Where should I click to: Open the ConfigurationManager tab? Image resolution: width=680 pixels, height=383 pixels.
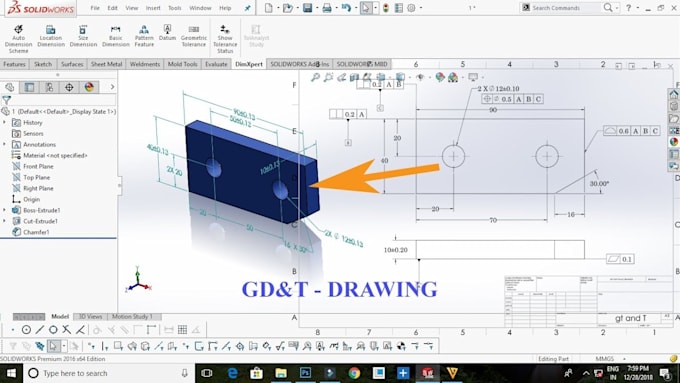point(49,87)
